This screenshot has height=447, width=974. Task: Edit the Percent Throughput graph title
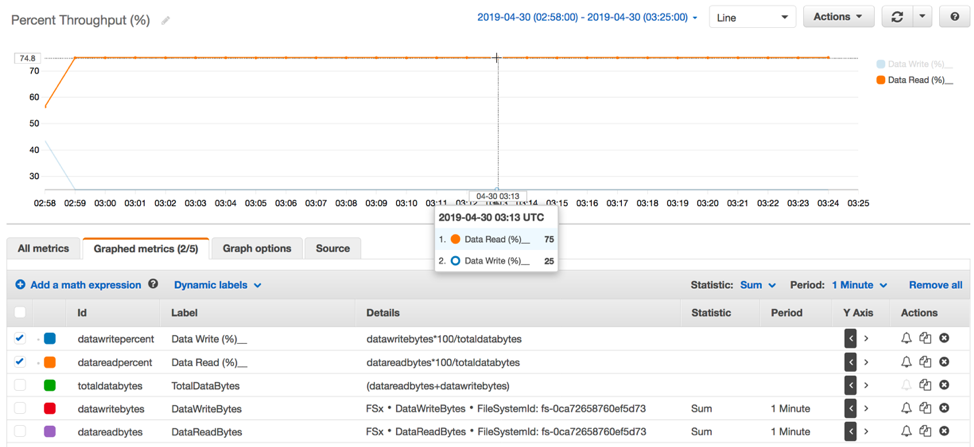[165, 20]
